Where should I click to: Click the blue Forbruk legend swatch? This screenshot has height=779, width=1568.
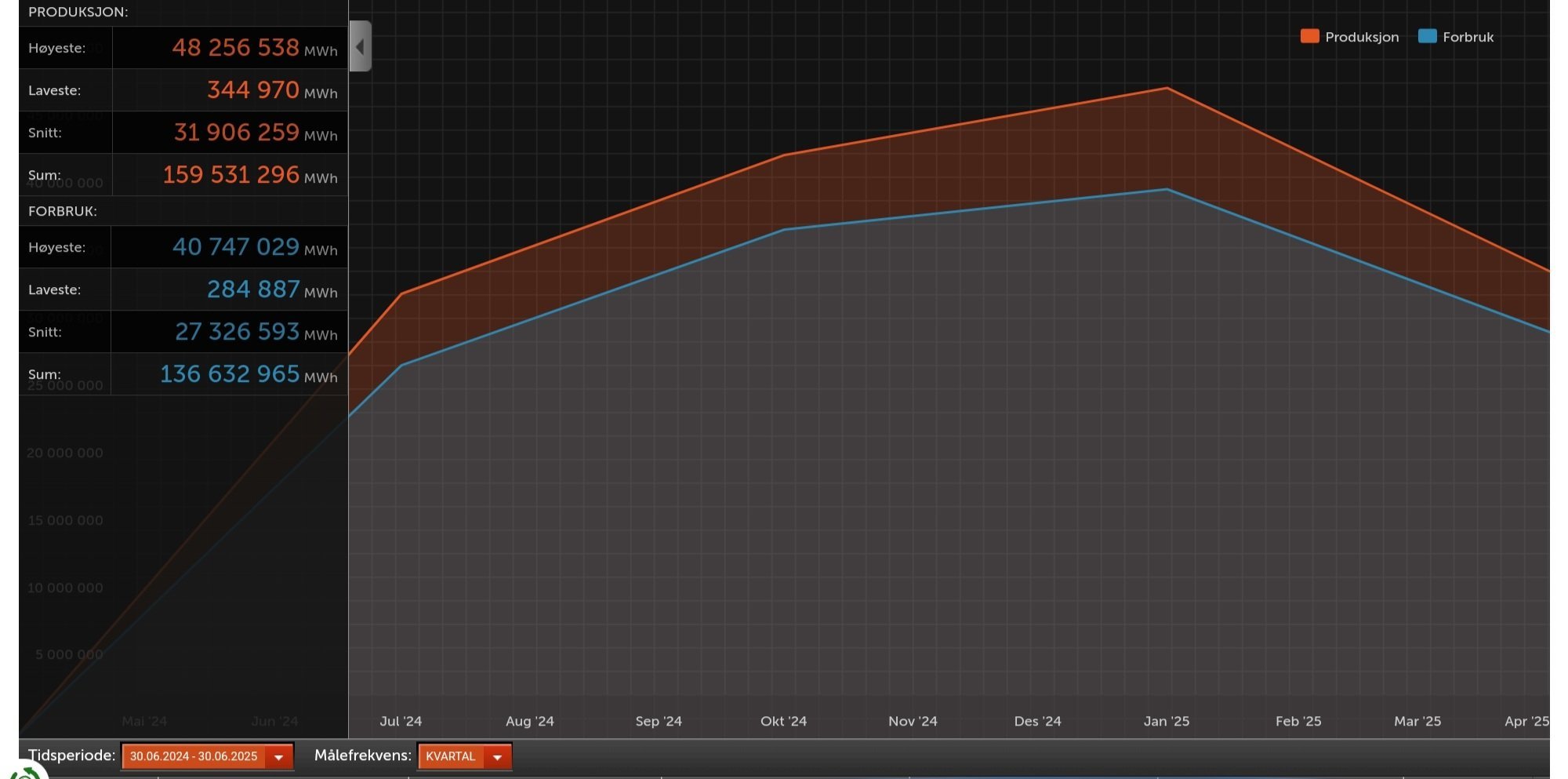tap(1427, 36)
